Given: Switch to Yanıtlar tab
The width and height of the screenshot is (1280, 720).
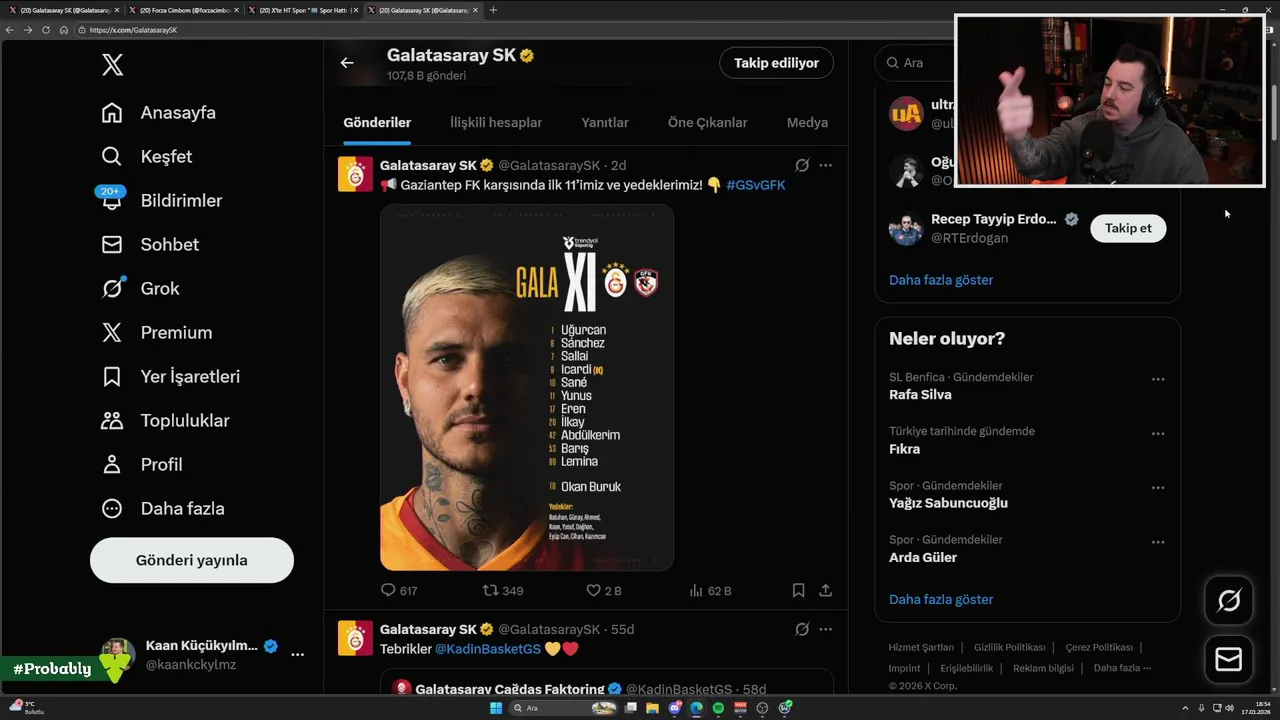Looking at the screenshot, I should [605, 123].
